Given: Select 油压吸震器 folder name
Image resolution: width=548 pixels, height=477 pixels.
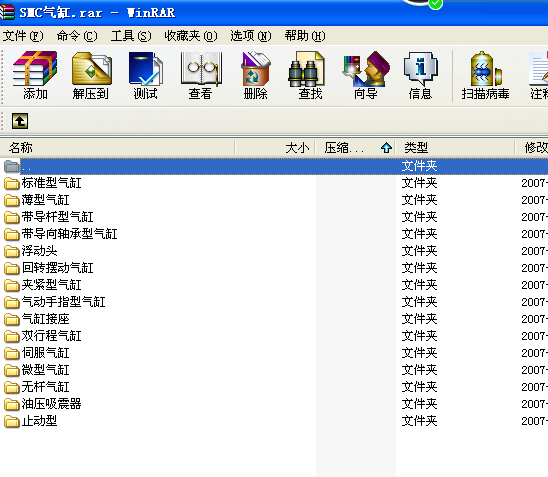Looking at the screenshot, I should coord(51,404).
